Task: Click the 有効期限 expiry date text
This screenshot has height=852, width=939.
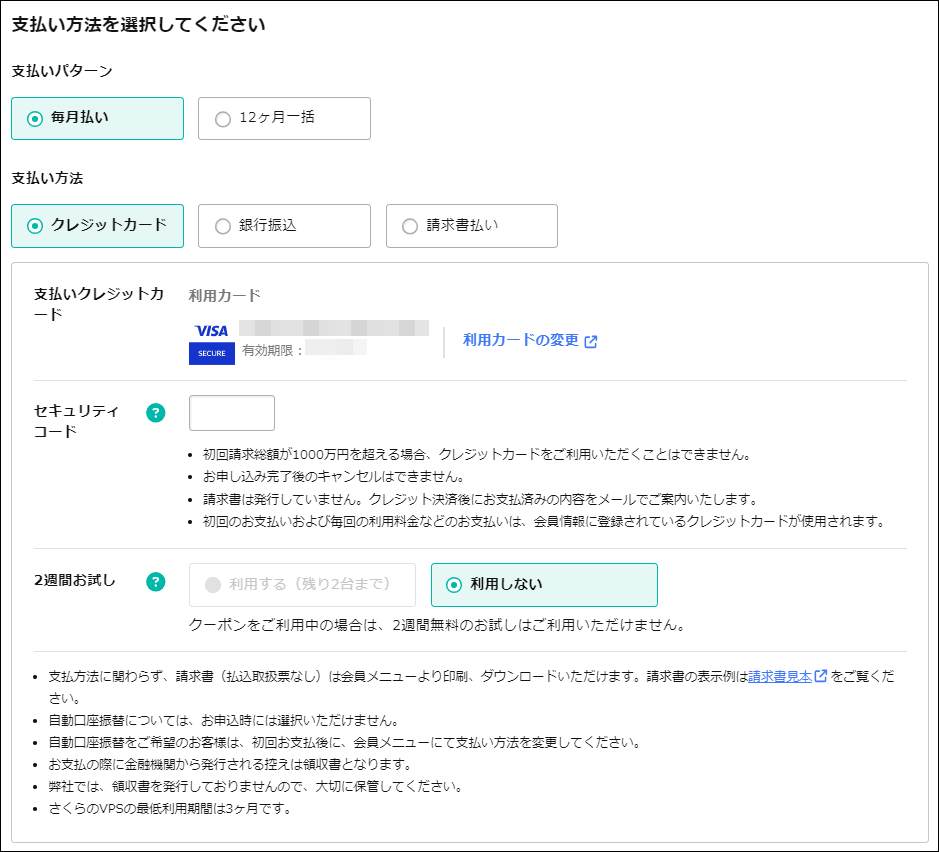Action: click(x=273, y=350)
